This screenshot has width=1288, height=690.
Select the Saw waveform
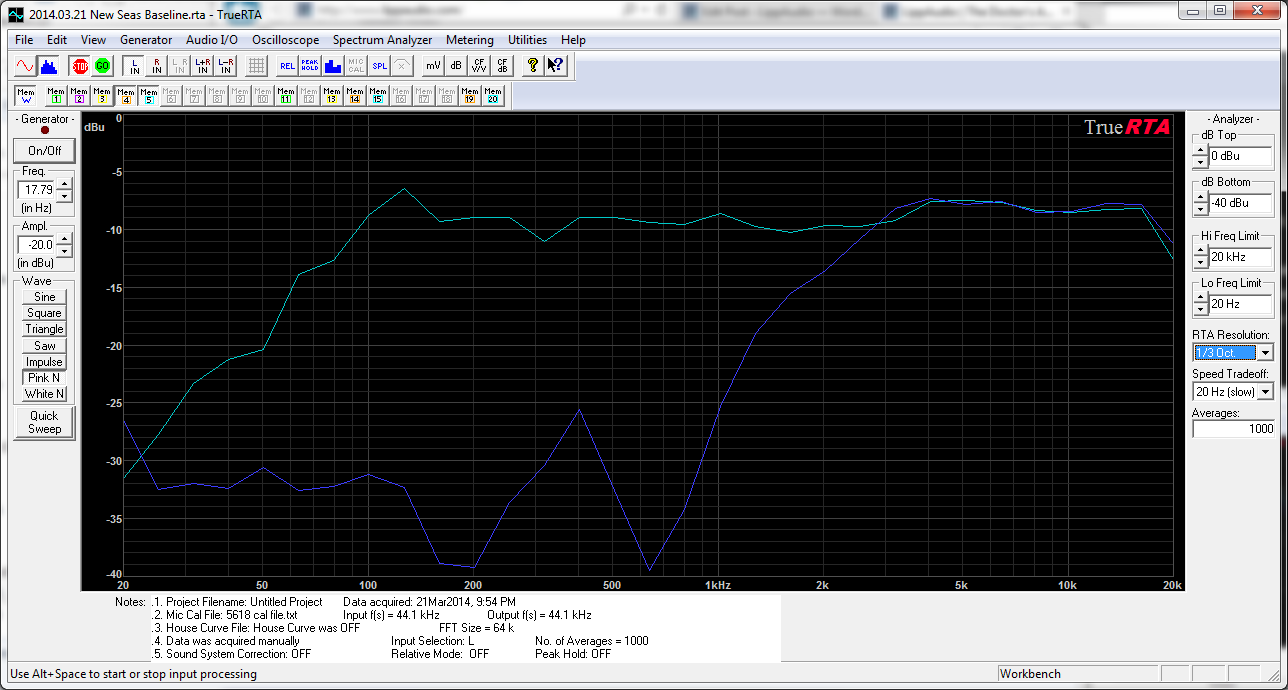click(44, 346)
